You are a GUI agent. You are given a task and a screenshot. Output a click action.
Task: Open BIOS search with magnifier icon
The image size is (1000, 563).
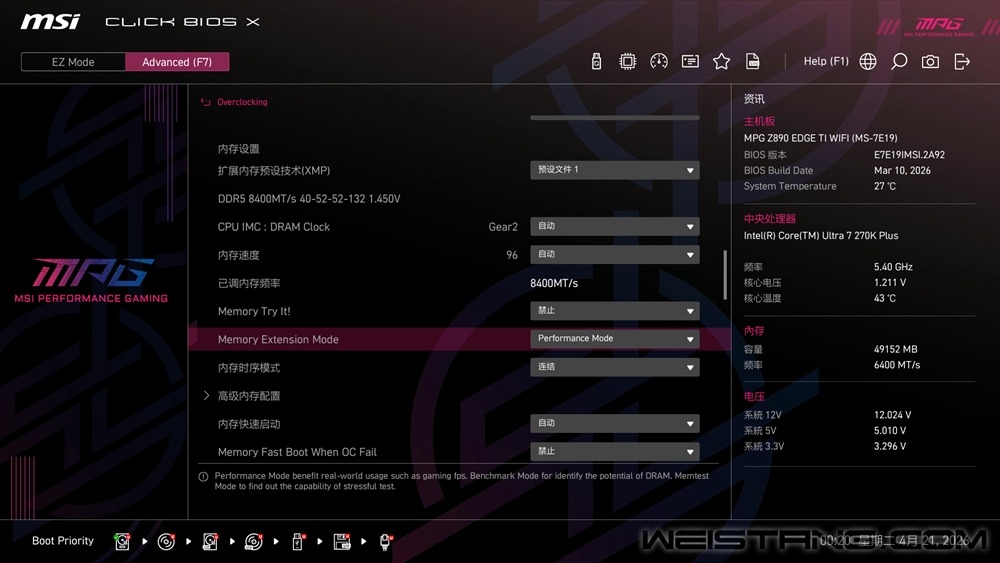tap(899, 61)
